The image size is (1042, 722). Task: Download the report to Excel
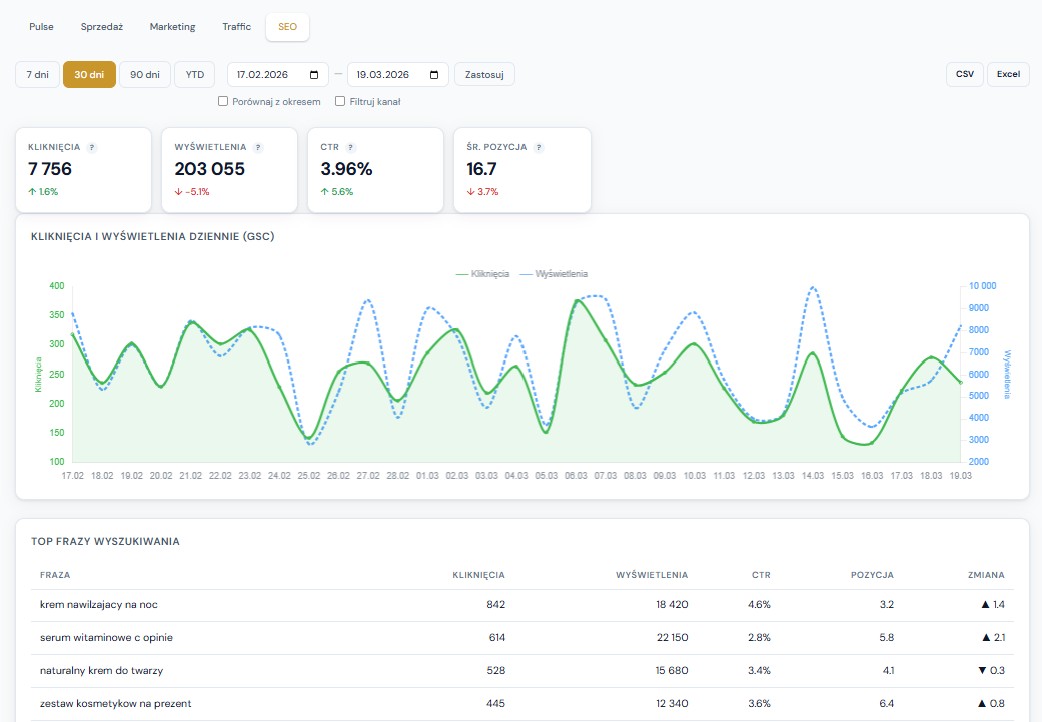pyautogui.click(x=1008, y=74)
